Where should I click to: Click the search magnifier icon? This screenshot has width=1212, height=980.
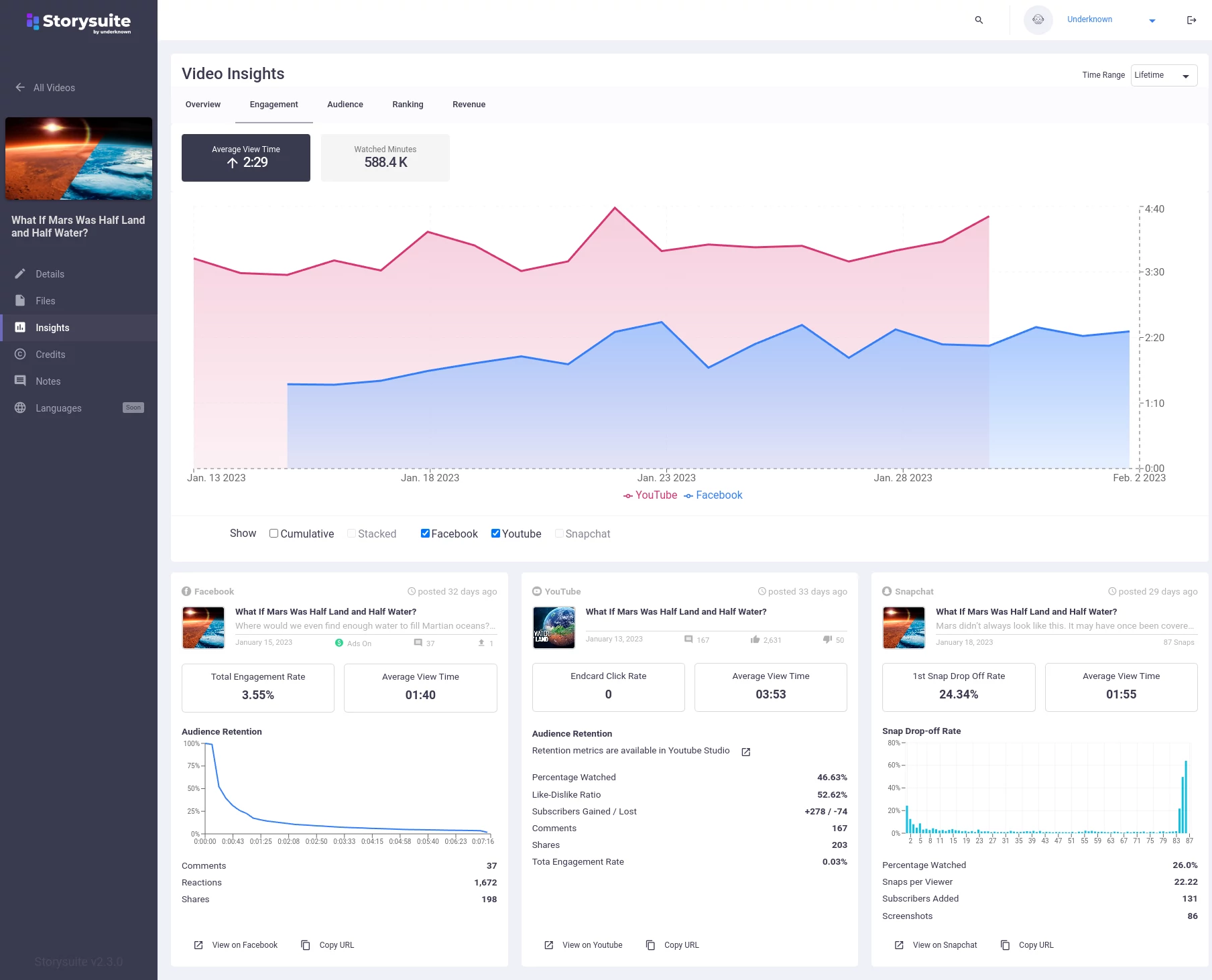click(979, 20)
